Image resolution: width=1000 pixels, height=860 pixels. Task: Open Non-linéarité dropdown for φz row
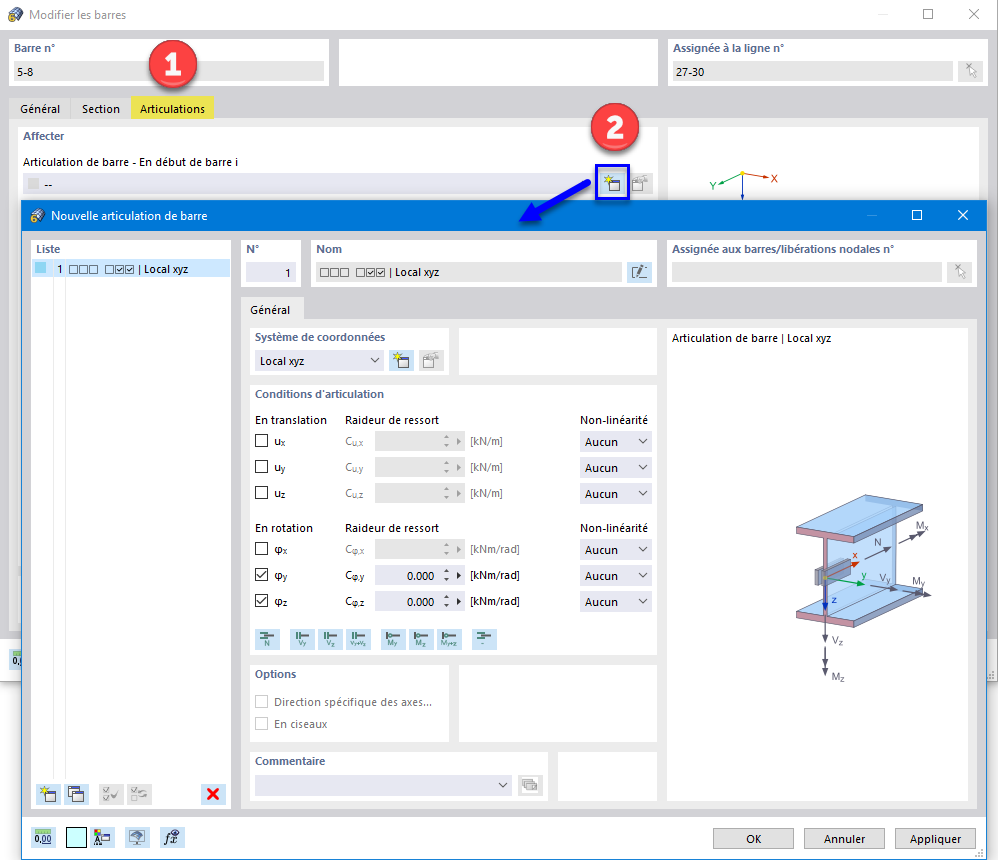[615, 602]
